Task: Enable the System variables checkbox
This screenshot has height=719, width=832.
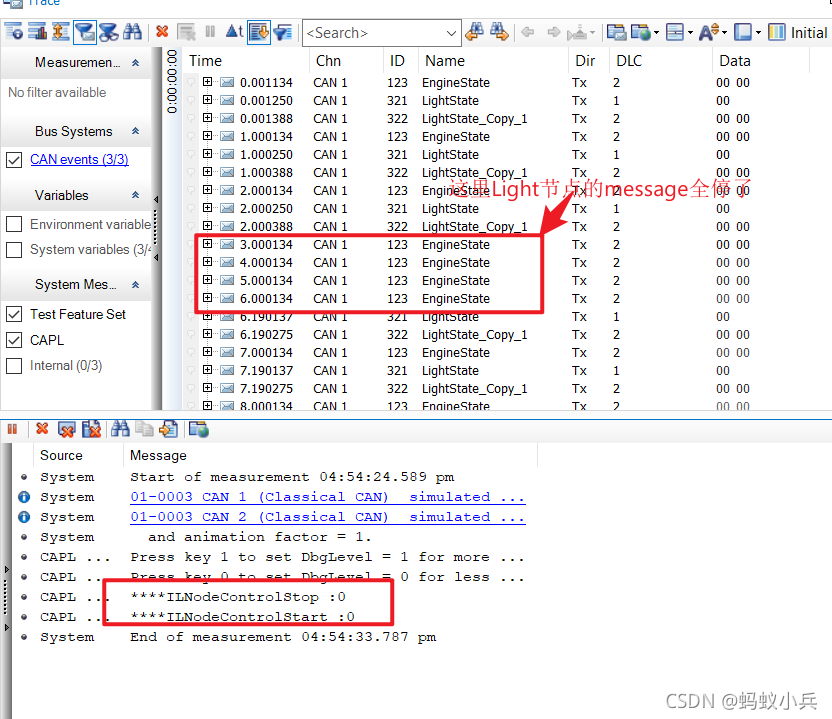Action: 14,249
